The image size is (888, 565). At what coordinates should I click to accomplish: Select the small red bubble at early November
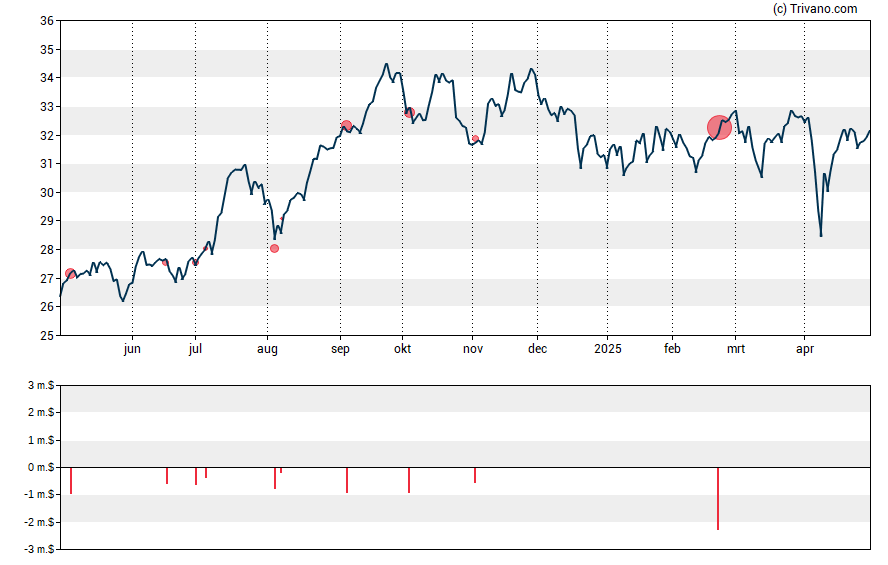tap(475, 139)
